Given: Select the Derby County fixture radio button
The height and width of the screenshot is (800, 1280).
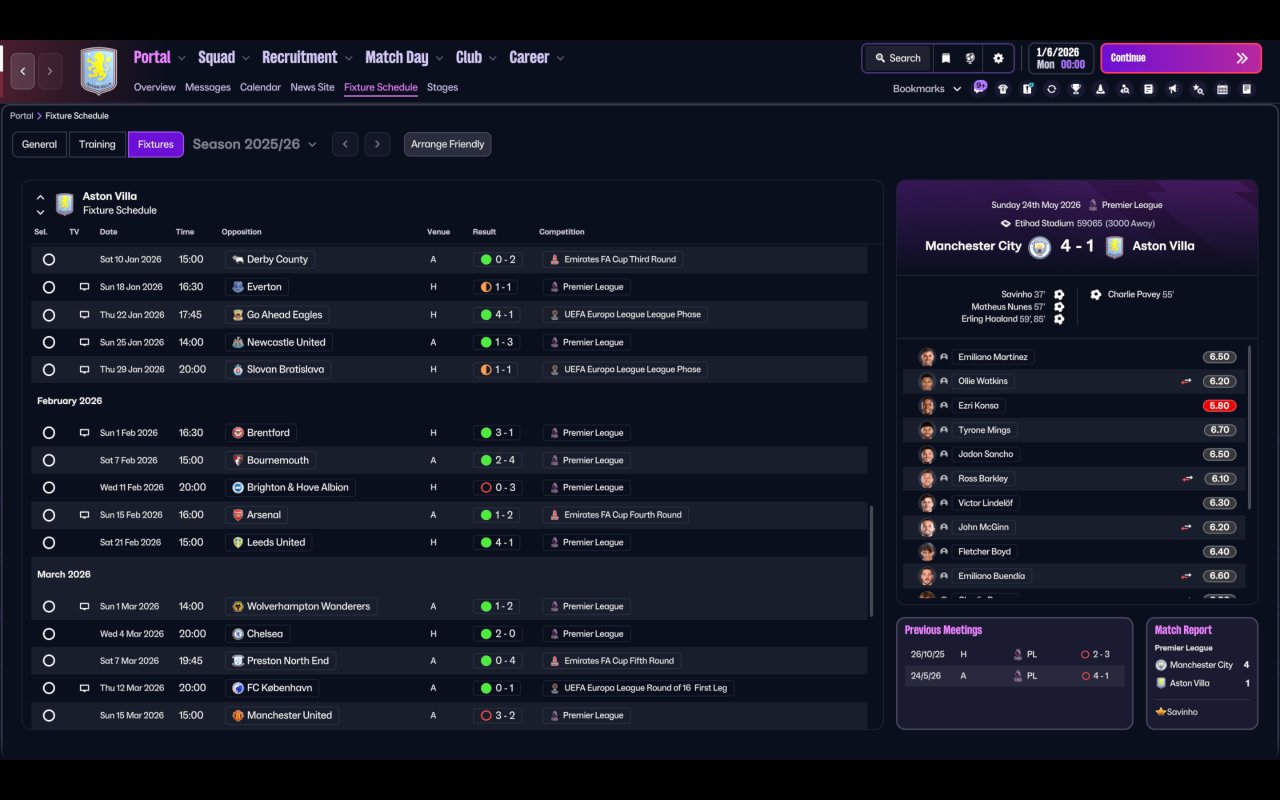Looking at the screenshot, I should point(48,260).
